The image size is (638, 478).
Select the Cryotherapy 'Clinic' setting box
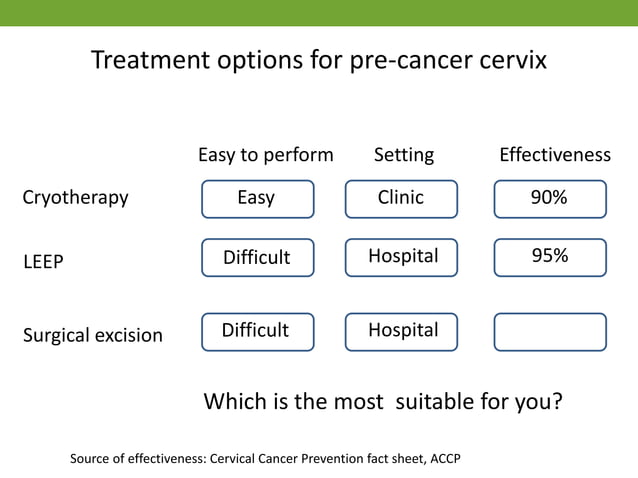[401, 199]
